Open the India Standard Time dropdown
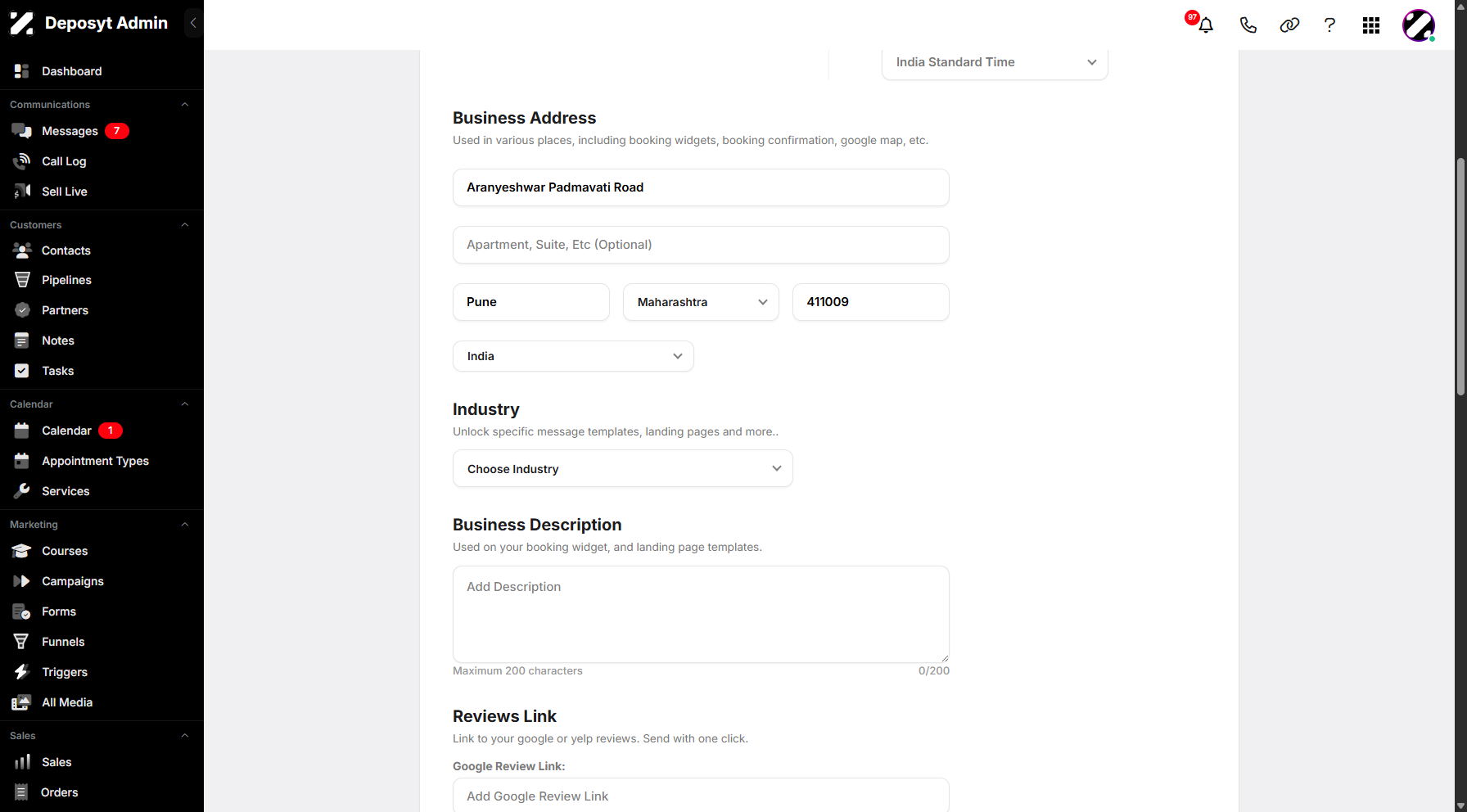This screenshot has height=812, width=1467. pos(995,62)
